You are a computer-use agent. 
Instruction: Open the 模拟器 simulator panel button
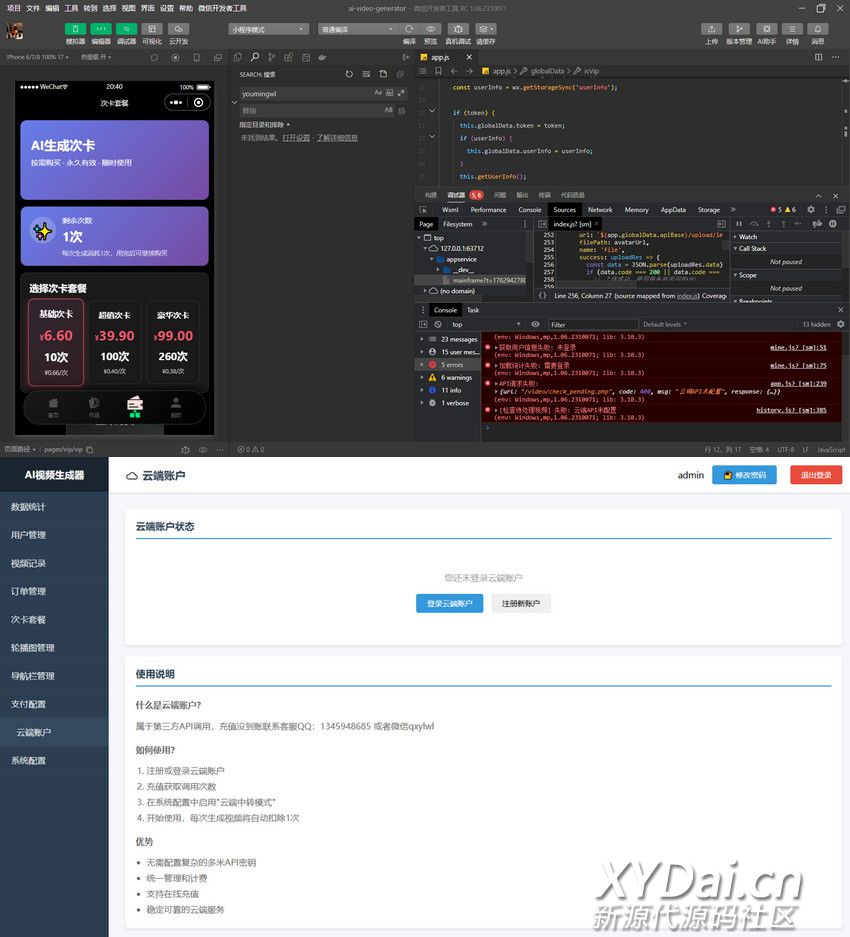click(75, 29)
